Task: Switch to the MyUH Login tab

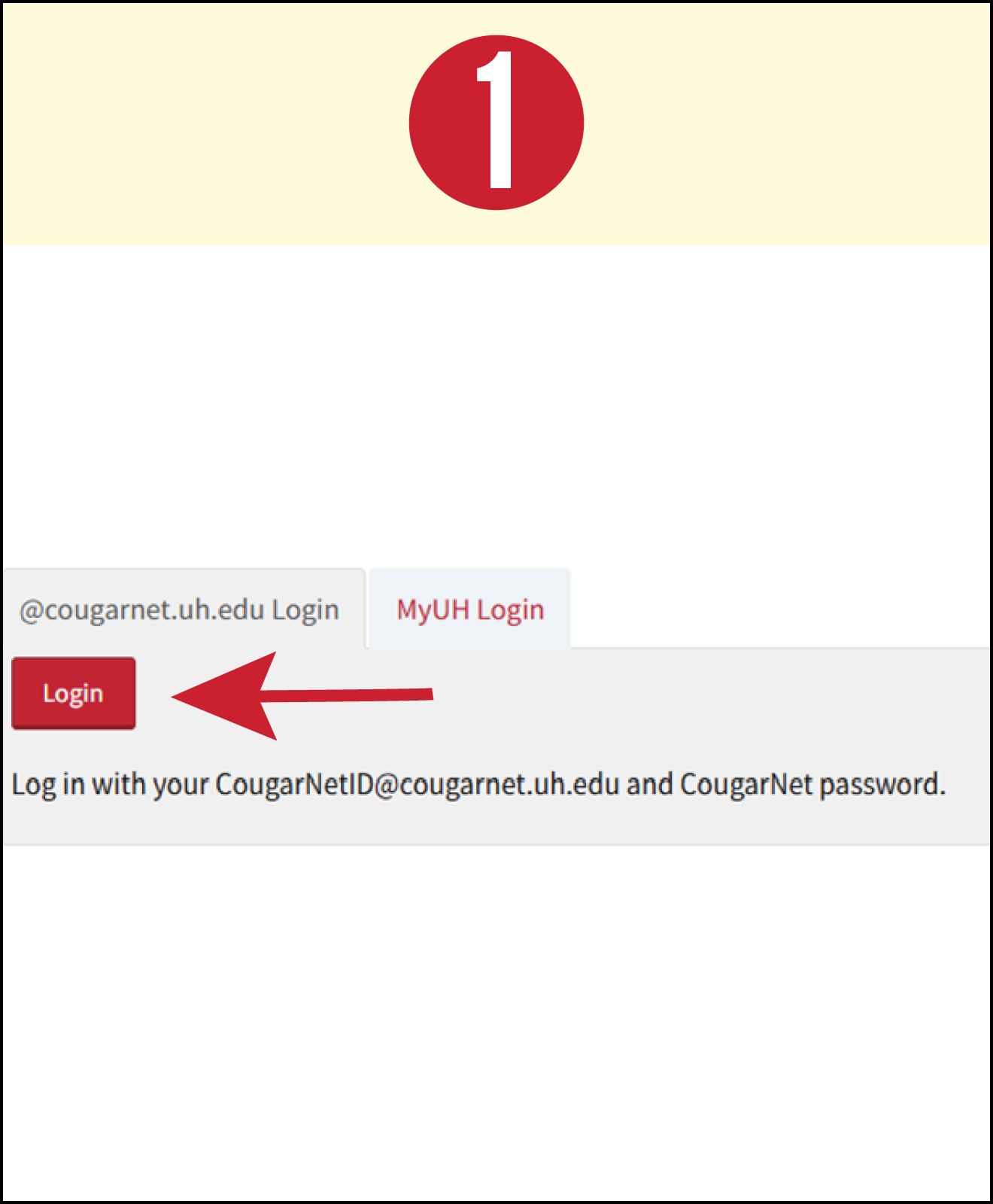Action: click(470, 609)
